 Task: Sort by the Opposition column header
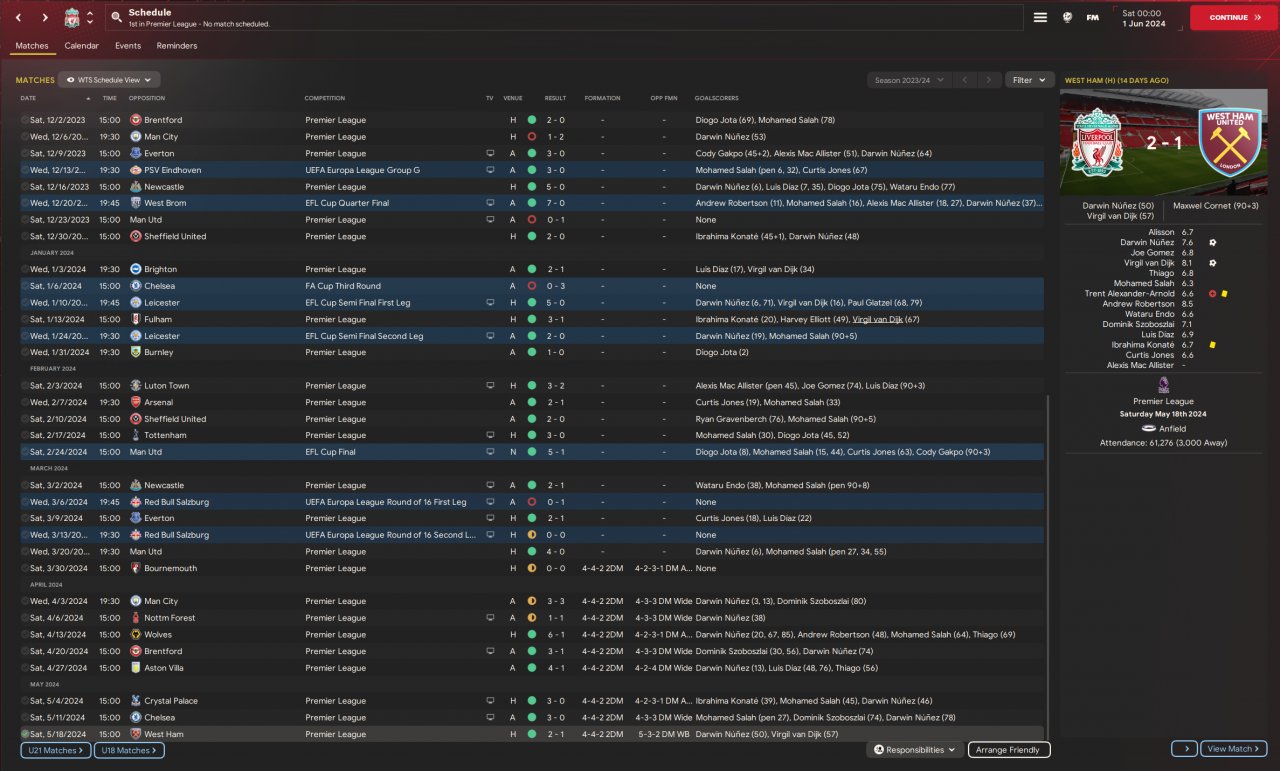click(147, 98)
